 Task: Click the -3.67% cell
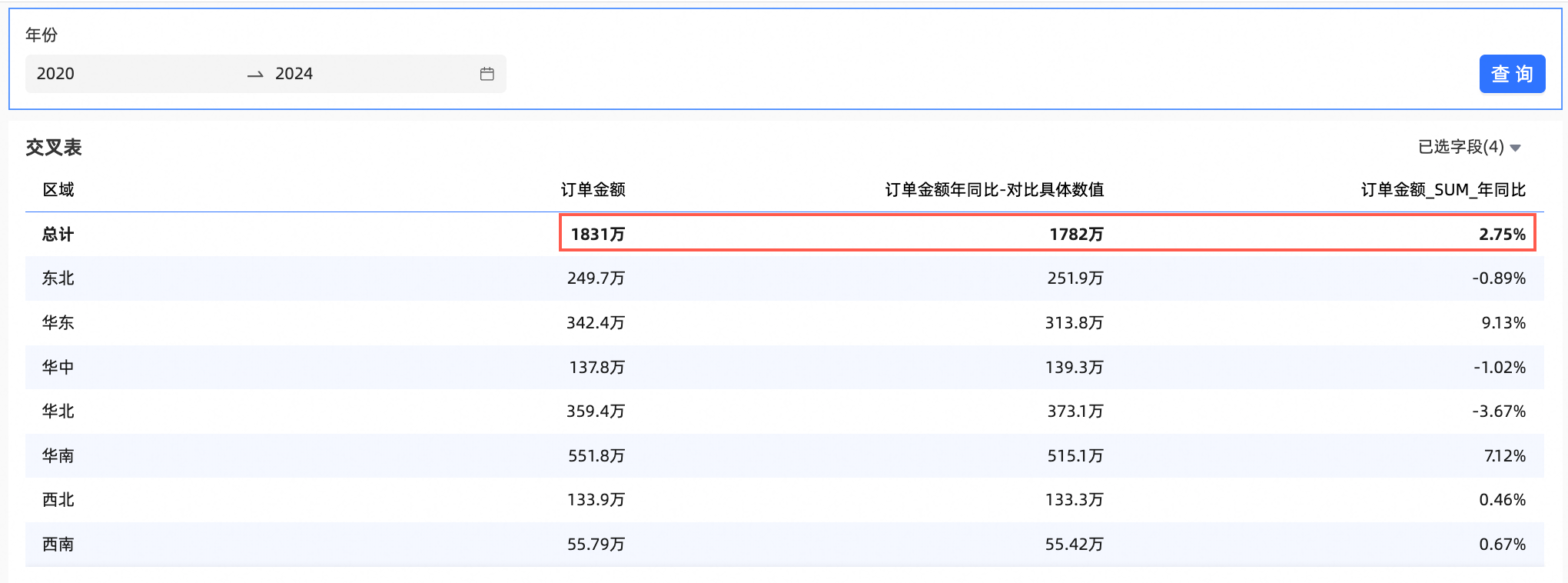[x=1499, y=411]
